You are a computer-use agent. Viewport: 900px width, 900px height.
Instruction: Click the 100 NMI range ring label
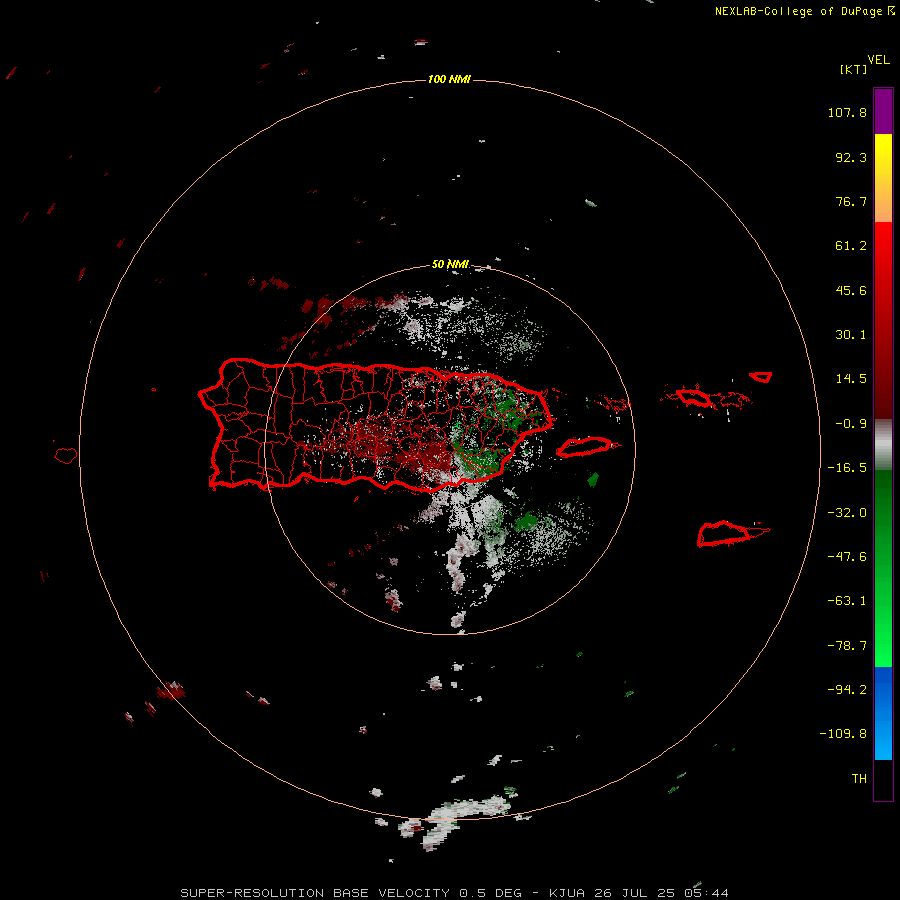(449, 79)
